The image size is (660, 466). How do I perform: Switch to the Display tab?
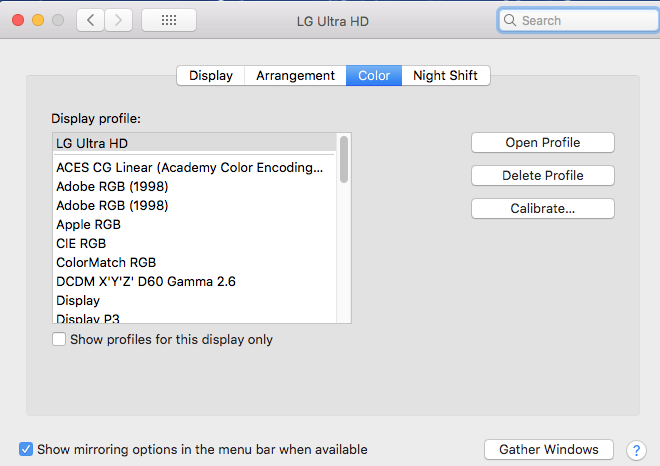[x=211, y=75]
